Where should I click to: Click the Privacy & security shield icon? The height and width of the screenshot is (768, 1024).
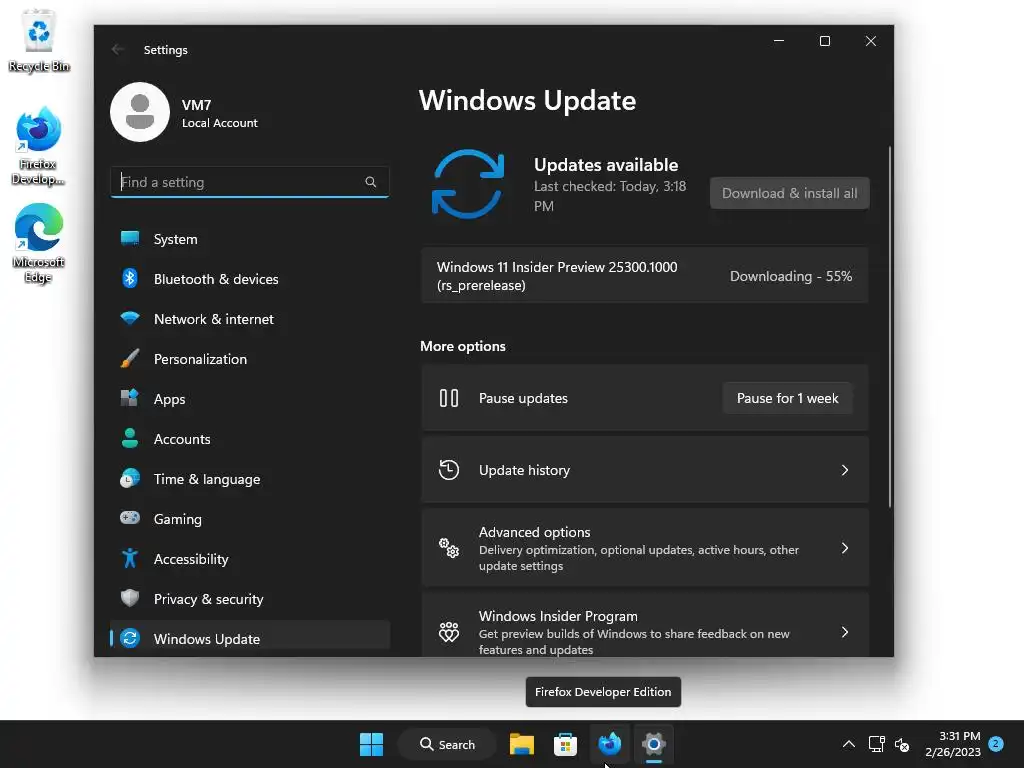(130, 598)
